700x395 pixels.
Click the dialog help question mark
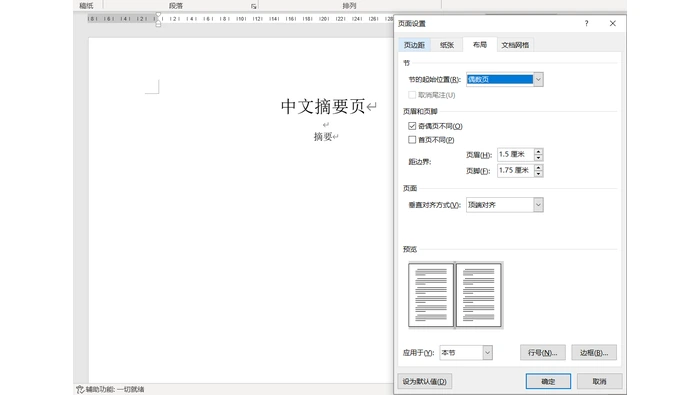coord(587,23)
